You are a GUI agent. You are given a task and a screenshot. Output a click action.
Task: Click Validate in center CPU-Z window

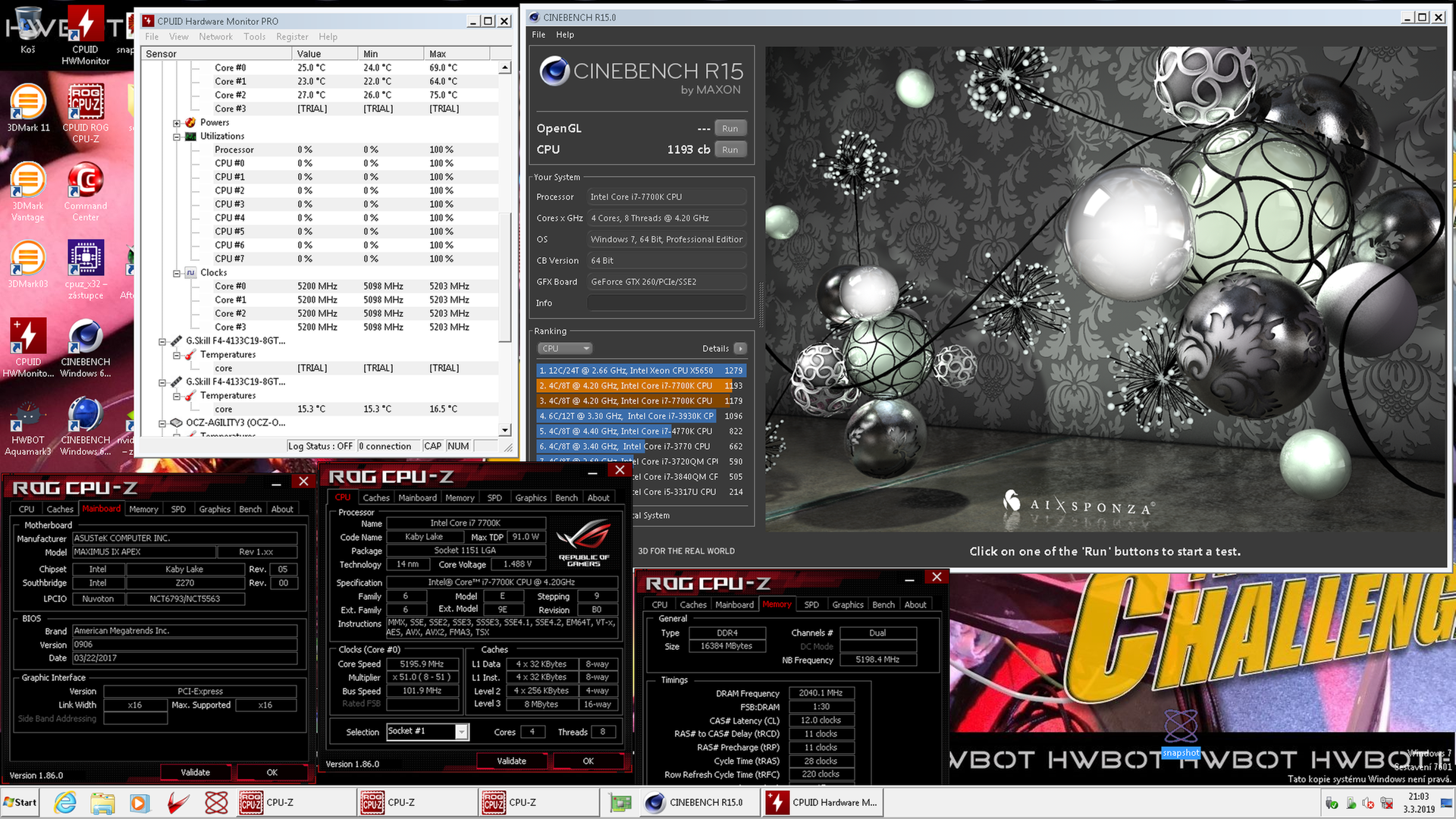click(x=511, y=761)
